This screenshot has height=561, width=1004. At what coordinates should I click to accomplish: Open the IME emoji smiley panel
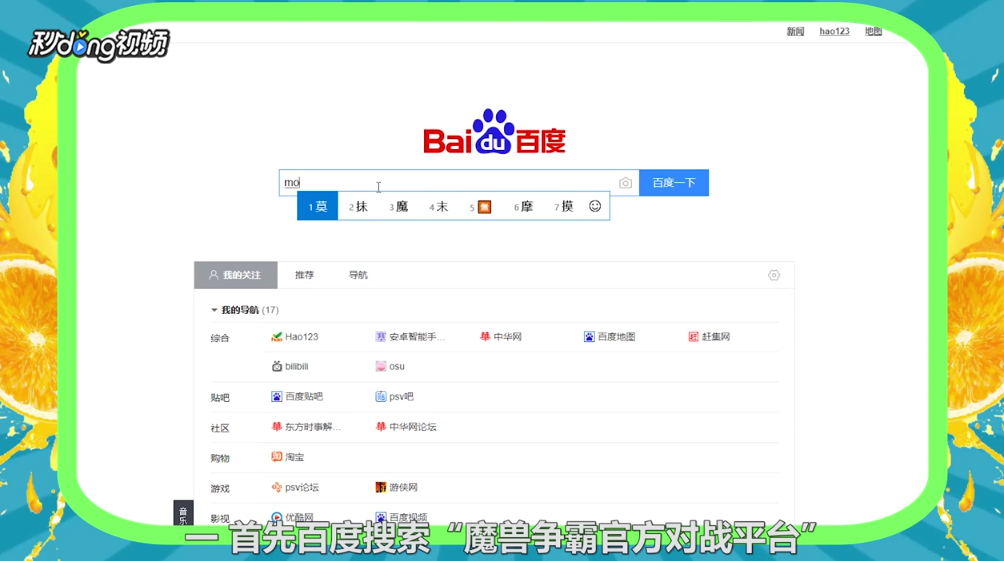pos(595,206)
